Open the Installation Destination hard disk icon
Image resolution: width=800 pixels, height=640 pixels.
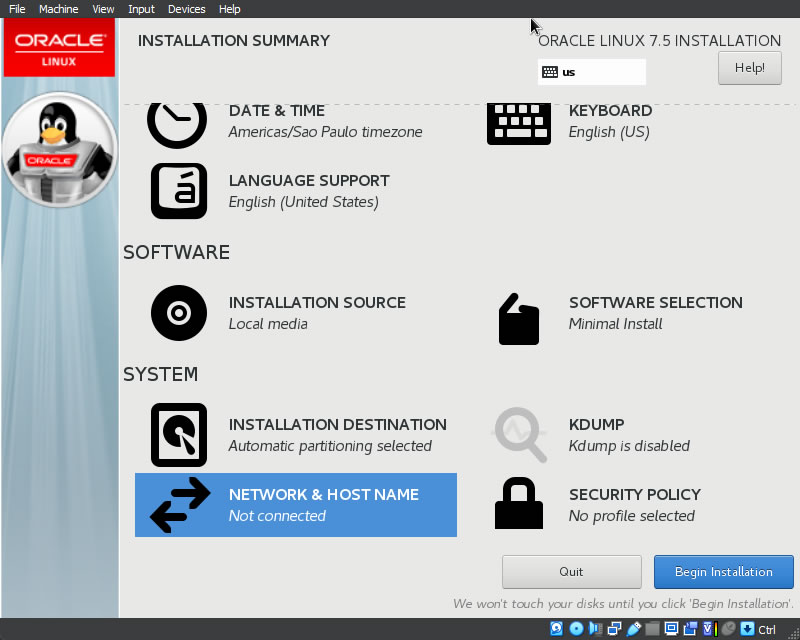coord(179,435)
